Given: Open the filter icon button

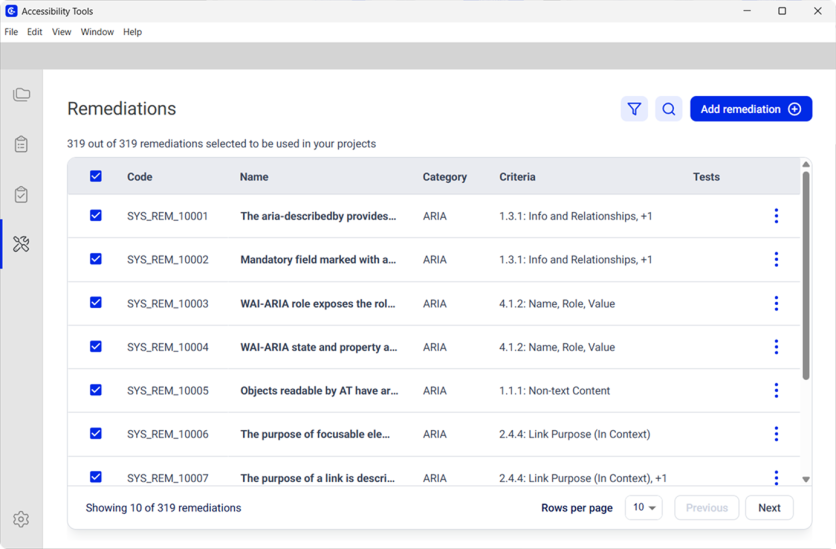Looking at the screenshot, I should point(634,109).
